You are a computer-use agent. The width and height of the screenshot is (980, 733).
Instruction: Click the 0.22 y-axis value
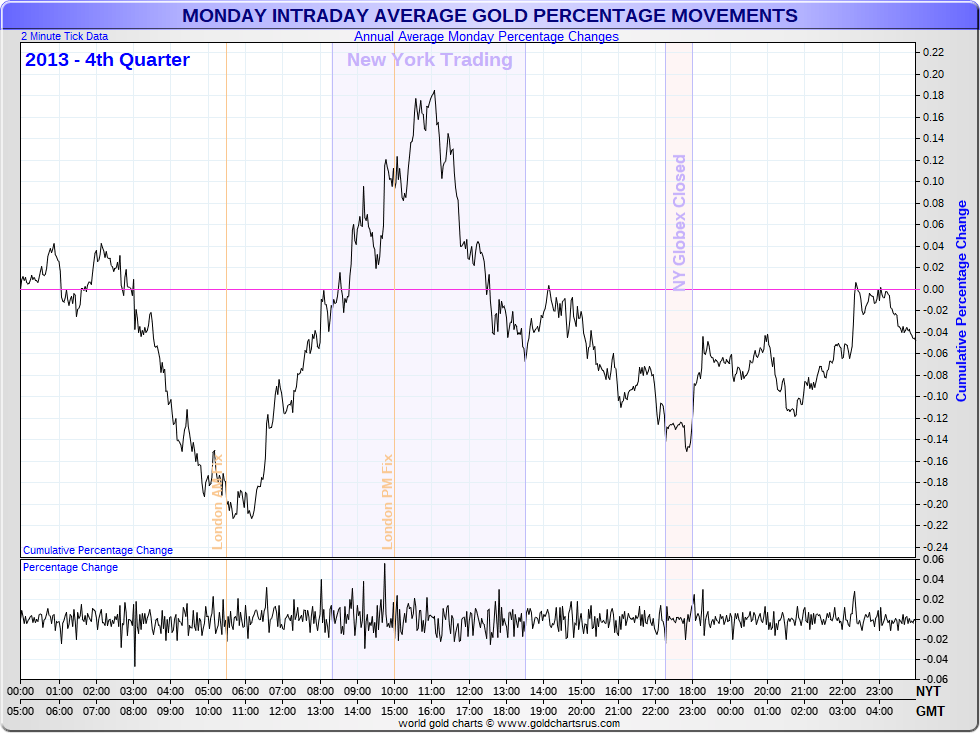[934, 52]
